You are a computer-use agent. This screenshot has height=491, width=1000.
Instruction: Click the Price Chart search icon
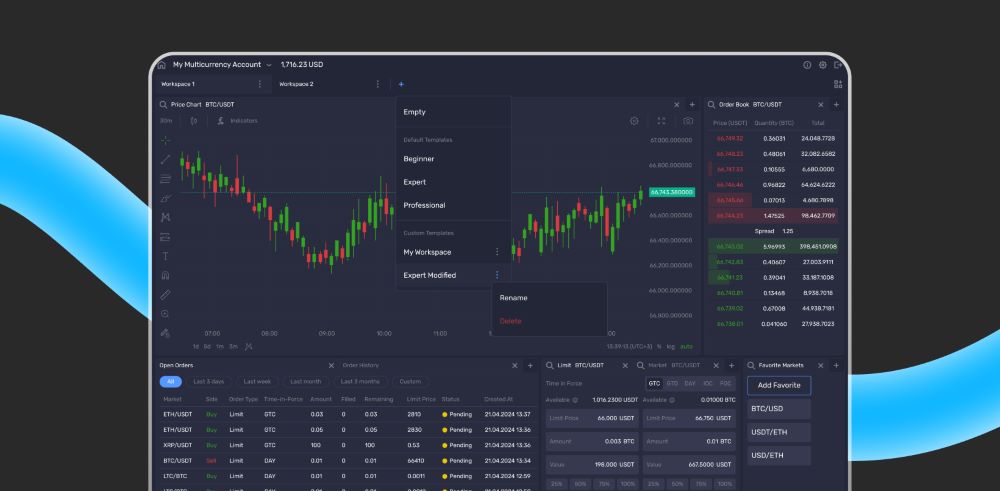[x=163, y=105]
